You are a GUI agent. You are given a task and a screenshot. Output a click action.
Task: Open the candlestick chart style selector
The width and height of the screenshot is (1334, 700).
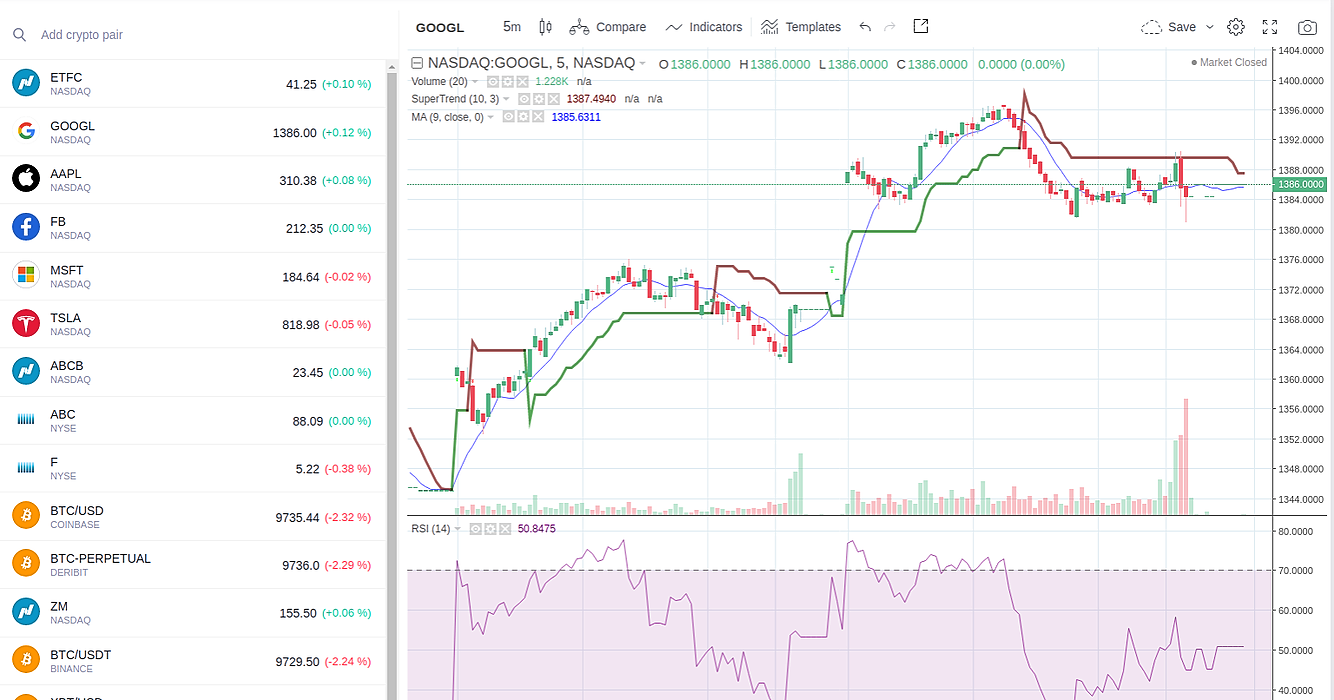[545, 27]
